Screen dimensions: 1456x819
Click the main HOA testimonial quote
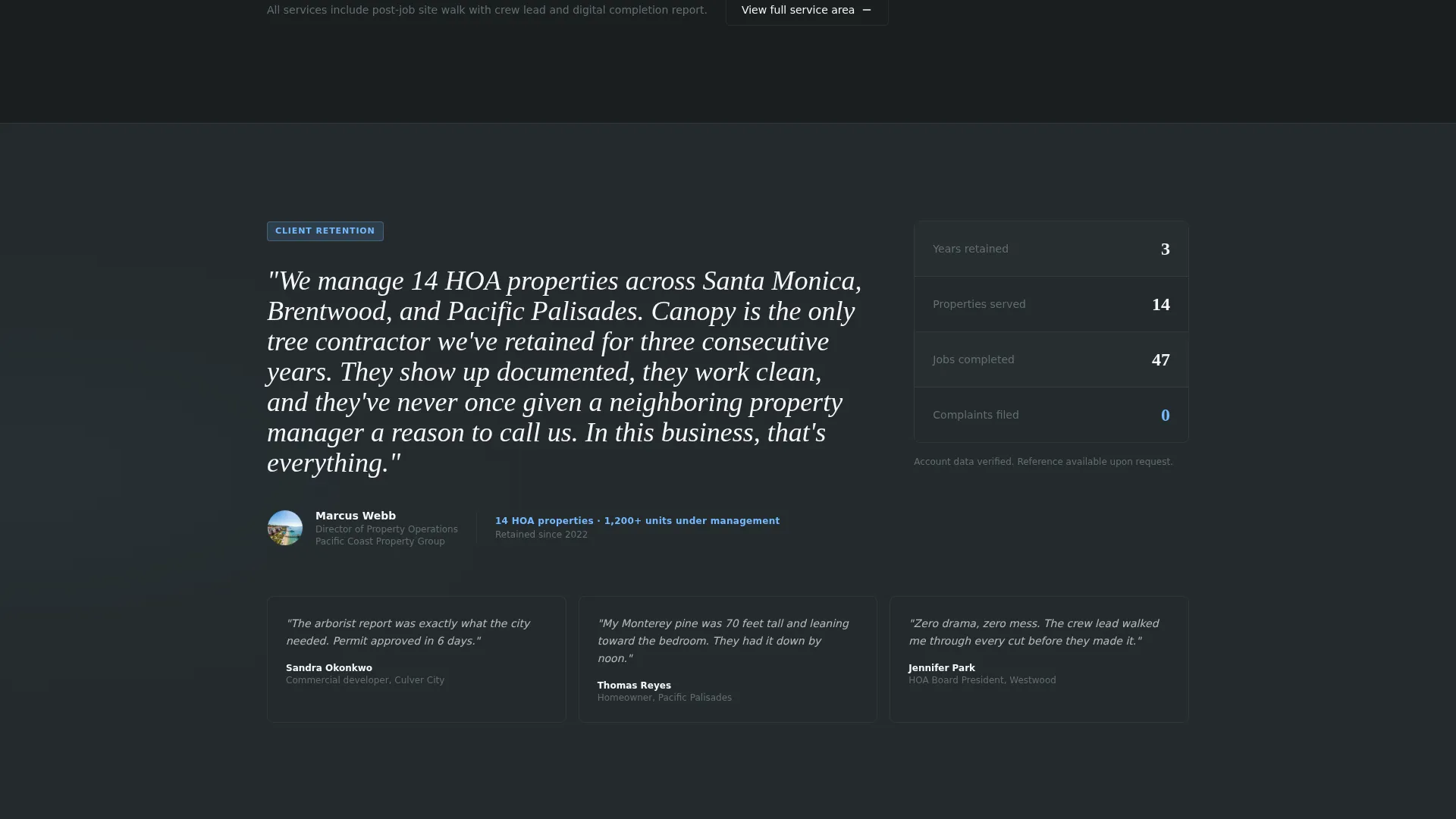[565, 372]
